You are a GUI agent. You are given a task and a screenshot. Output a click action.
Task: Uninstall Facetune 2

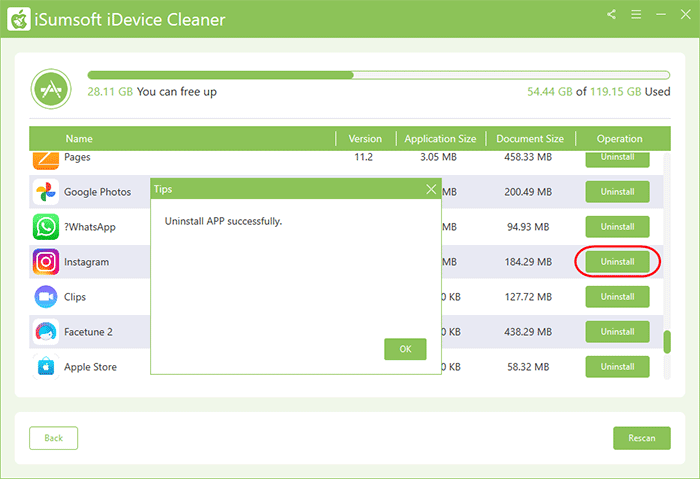617,332
